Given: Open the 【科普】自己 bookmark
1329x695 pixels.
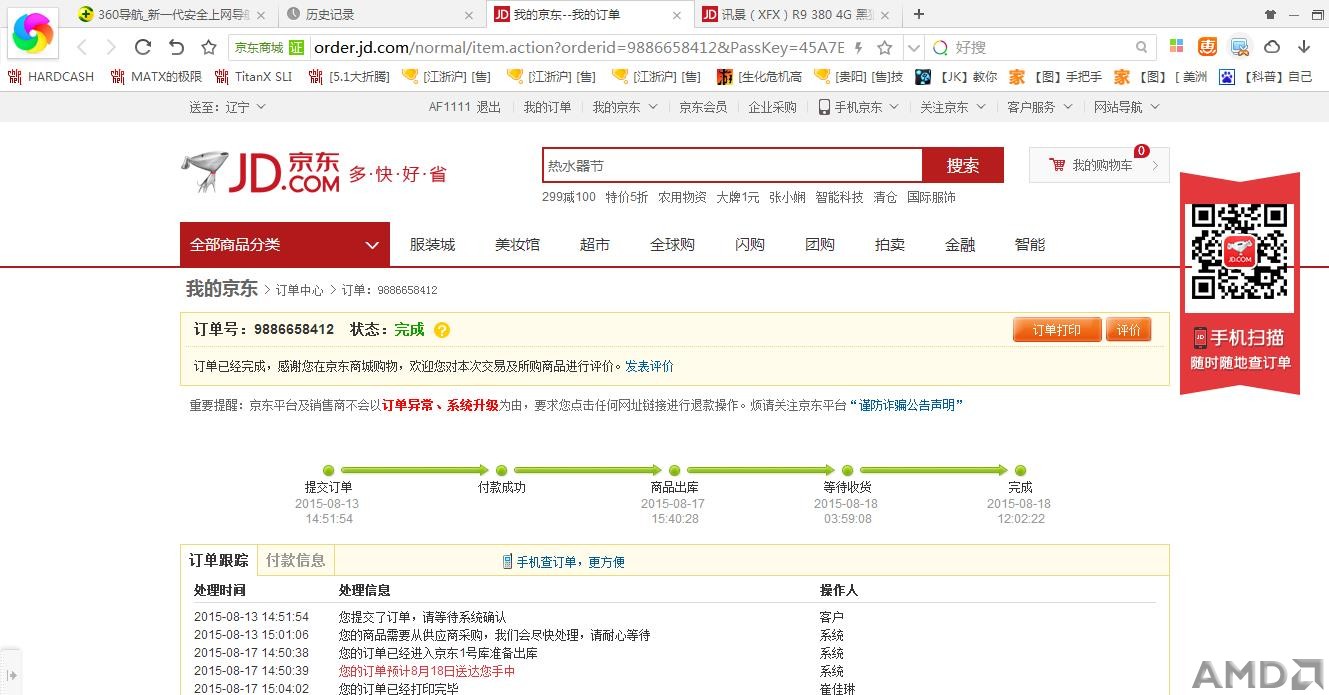Looking at the screenshot, I should [x=1266, y=76].
